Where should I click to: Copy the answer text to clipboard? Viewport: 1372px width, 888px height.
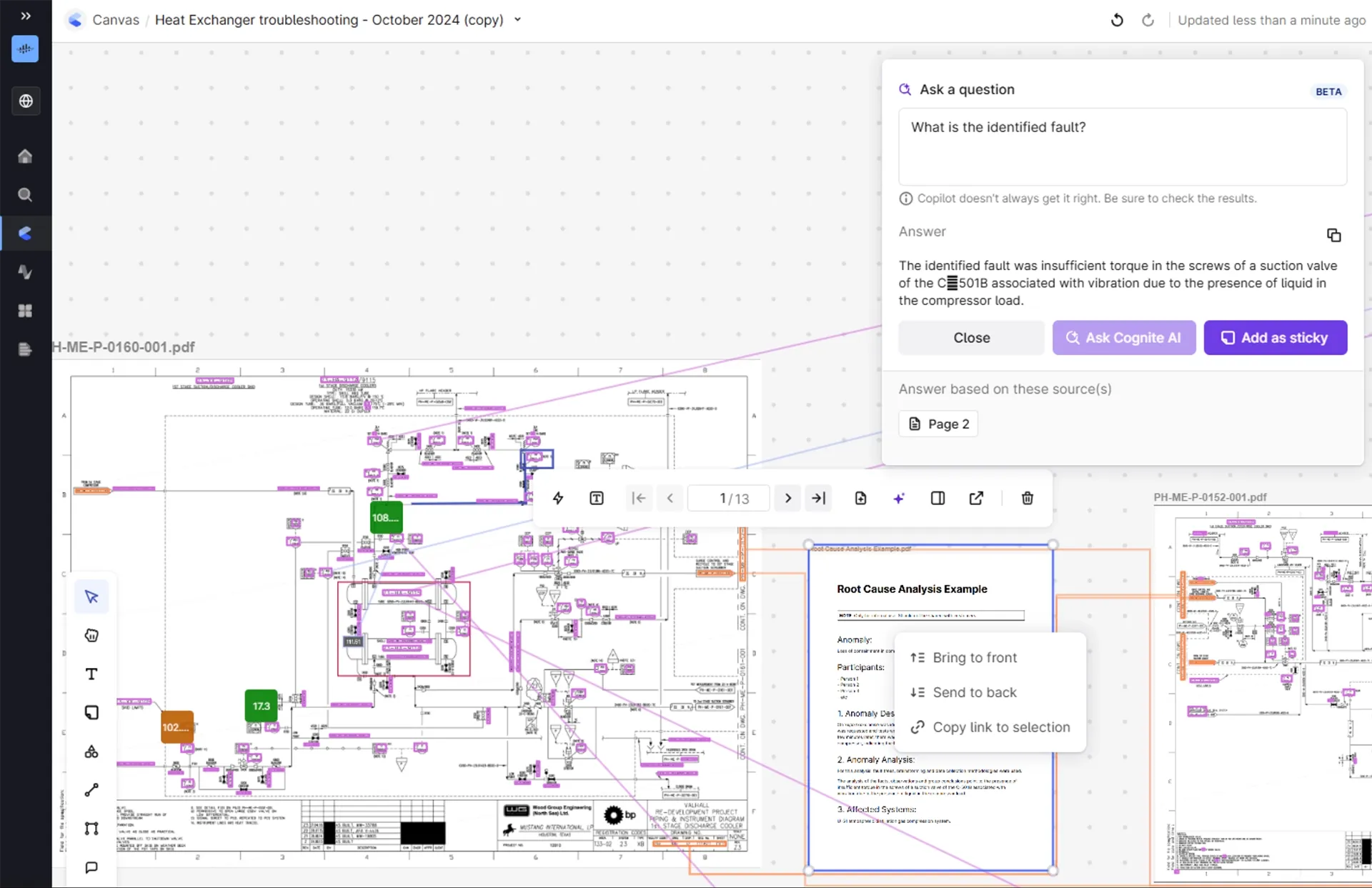pyautogui.click(x=1333, y=235)
